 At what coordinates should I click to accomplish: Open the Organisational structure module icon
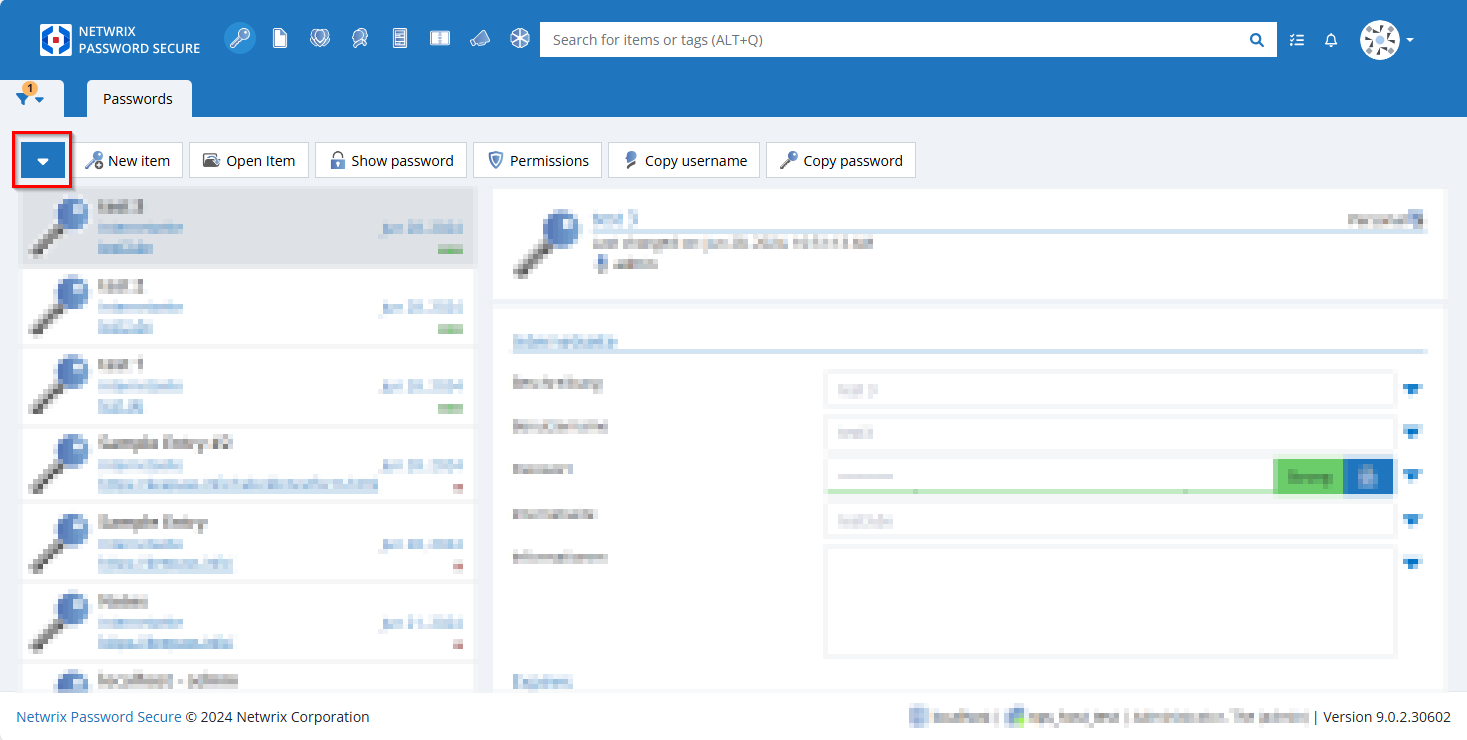320,39
